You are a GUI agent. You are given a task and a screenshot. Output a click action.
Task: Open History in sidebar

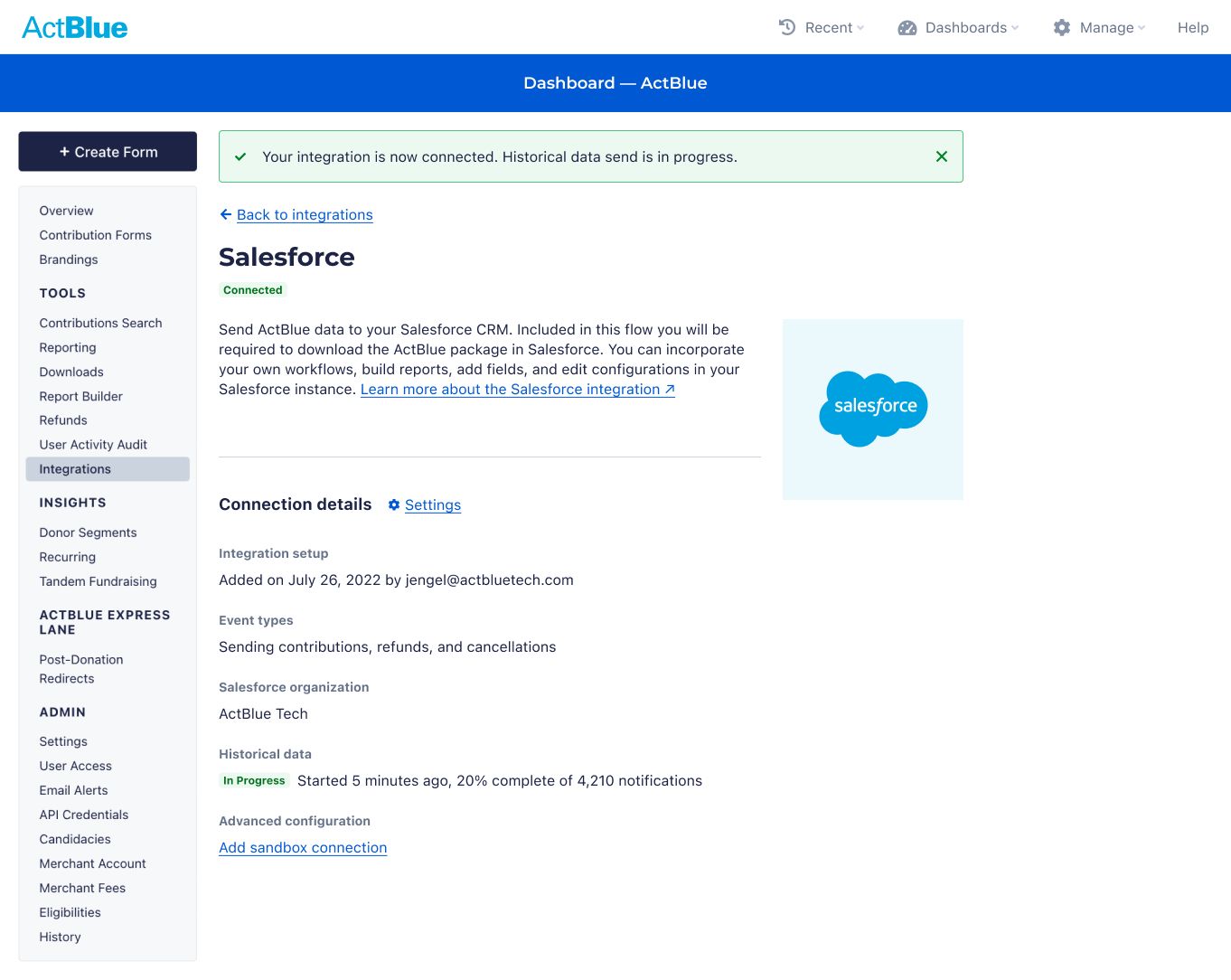tap(60, 937)
